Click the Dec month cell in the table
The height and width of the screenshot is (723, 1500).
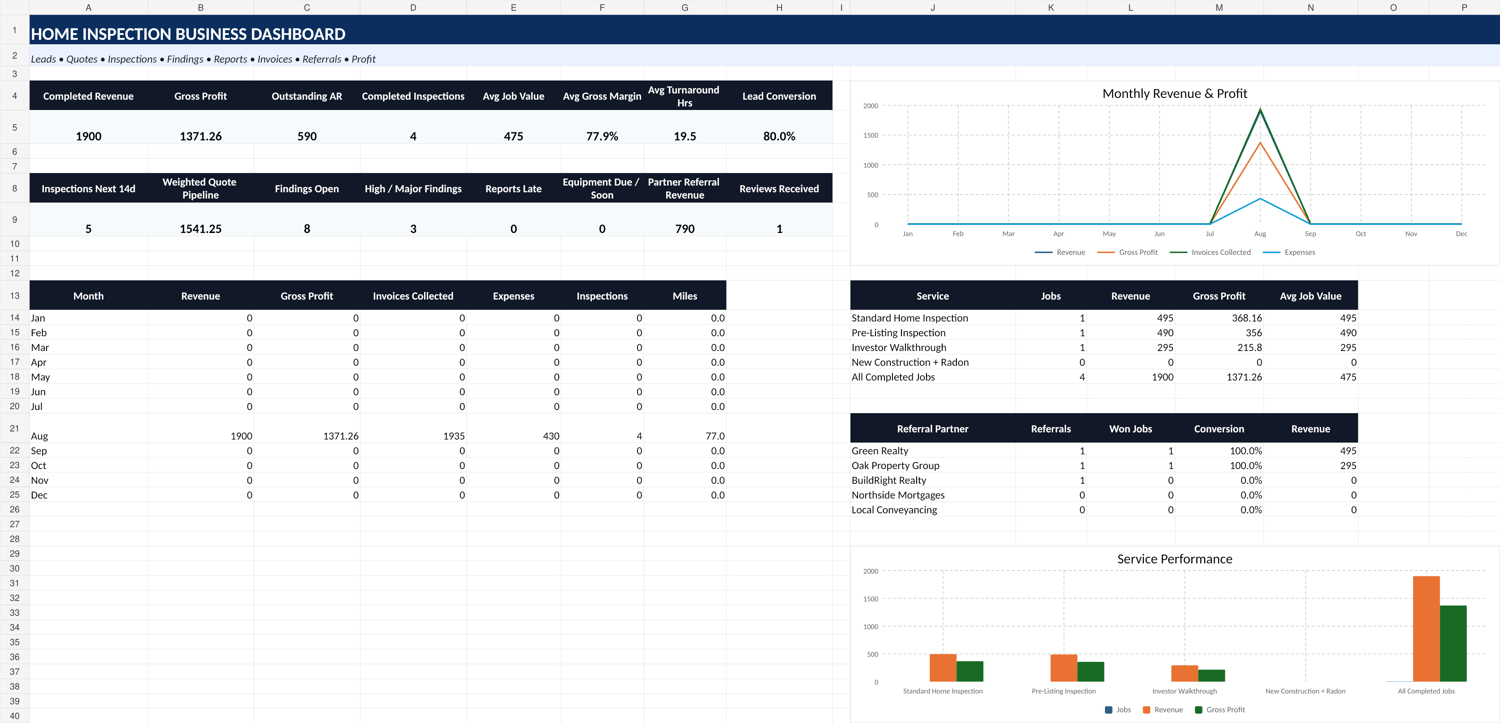point(88,495)
